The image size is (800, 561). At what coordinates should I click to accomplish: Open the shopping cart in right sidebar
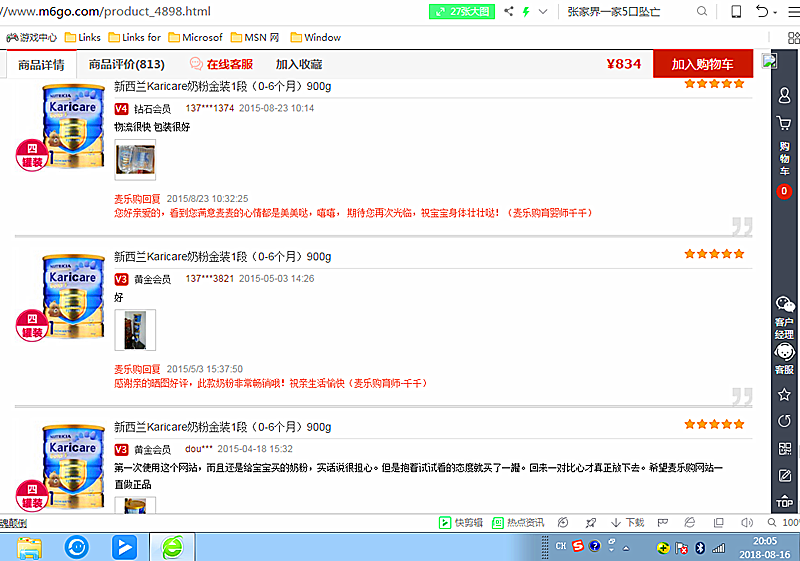[785, 124]
